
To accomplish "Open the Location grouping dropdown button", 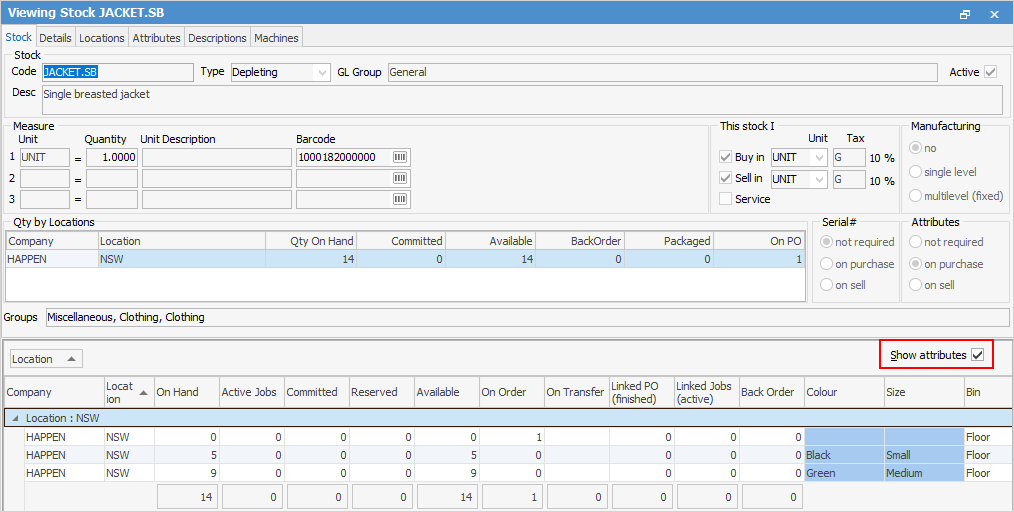I will 46,359.
